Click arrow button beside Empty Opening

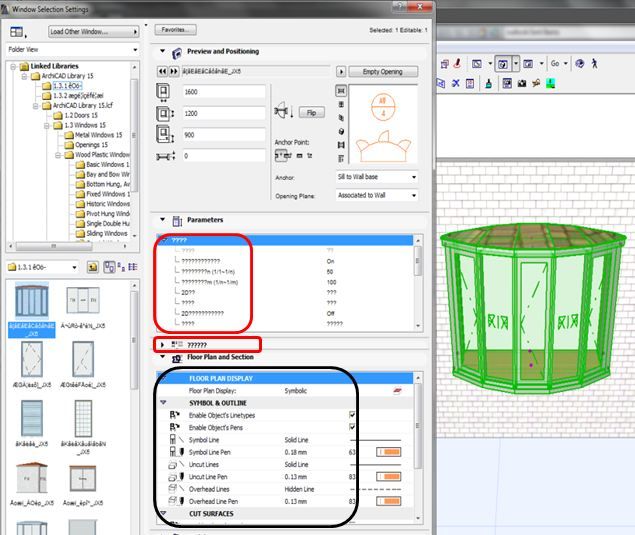coord(341,72)
